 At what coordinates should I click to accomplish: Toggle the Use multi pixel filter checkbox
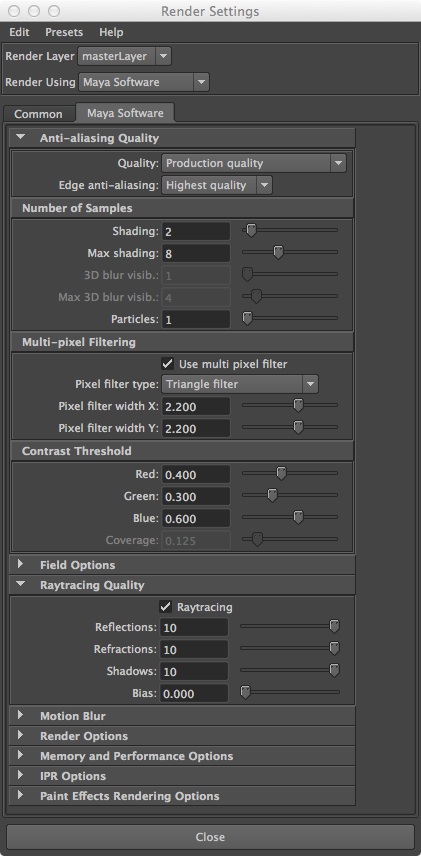click(x=167, y=364)
